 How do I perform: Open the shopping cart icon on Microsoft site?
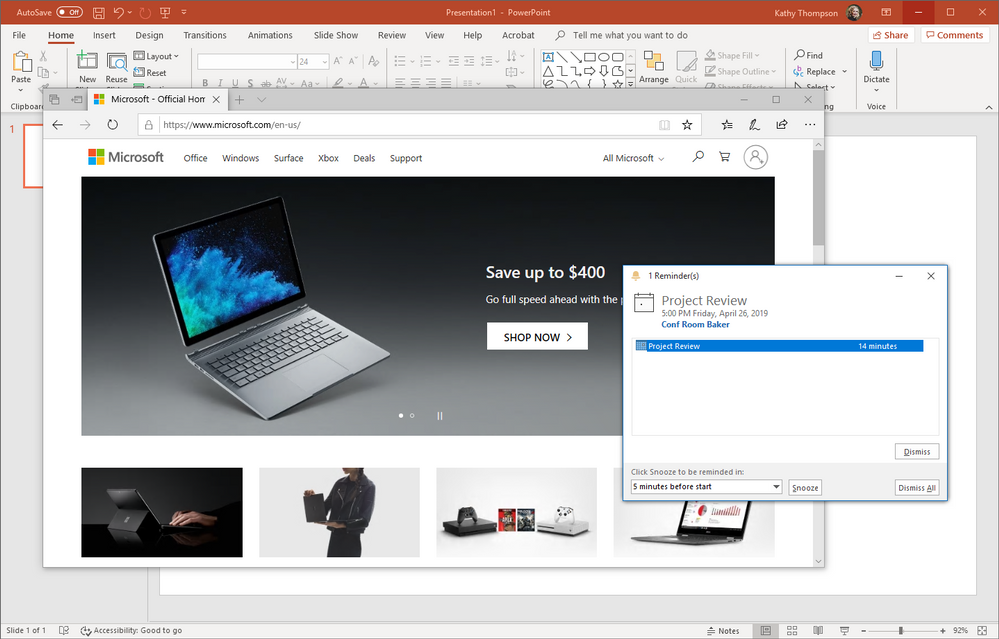click(x=724, y=156)
